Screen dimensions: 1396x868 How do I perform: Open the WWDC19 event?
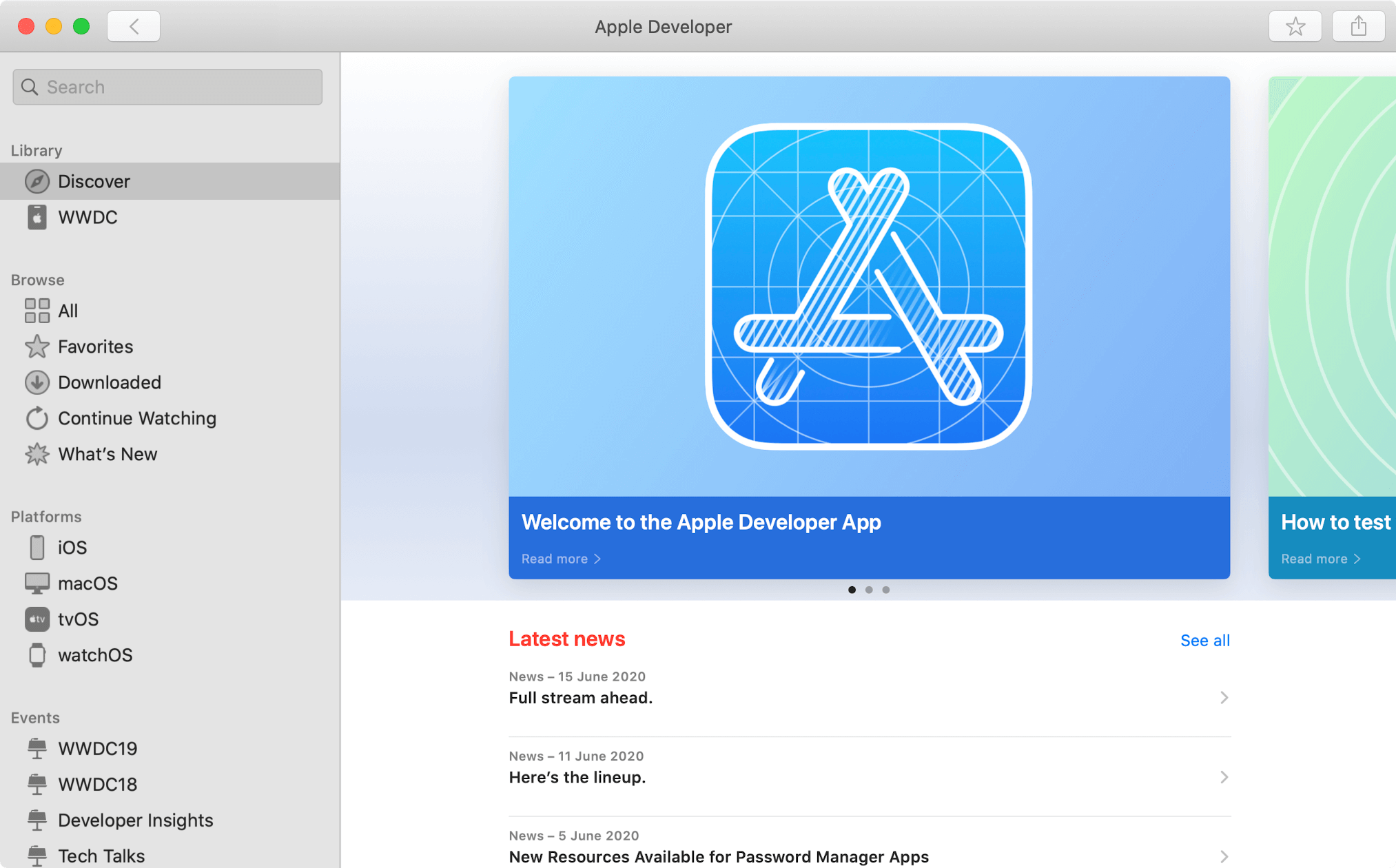tap(170, 748)
